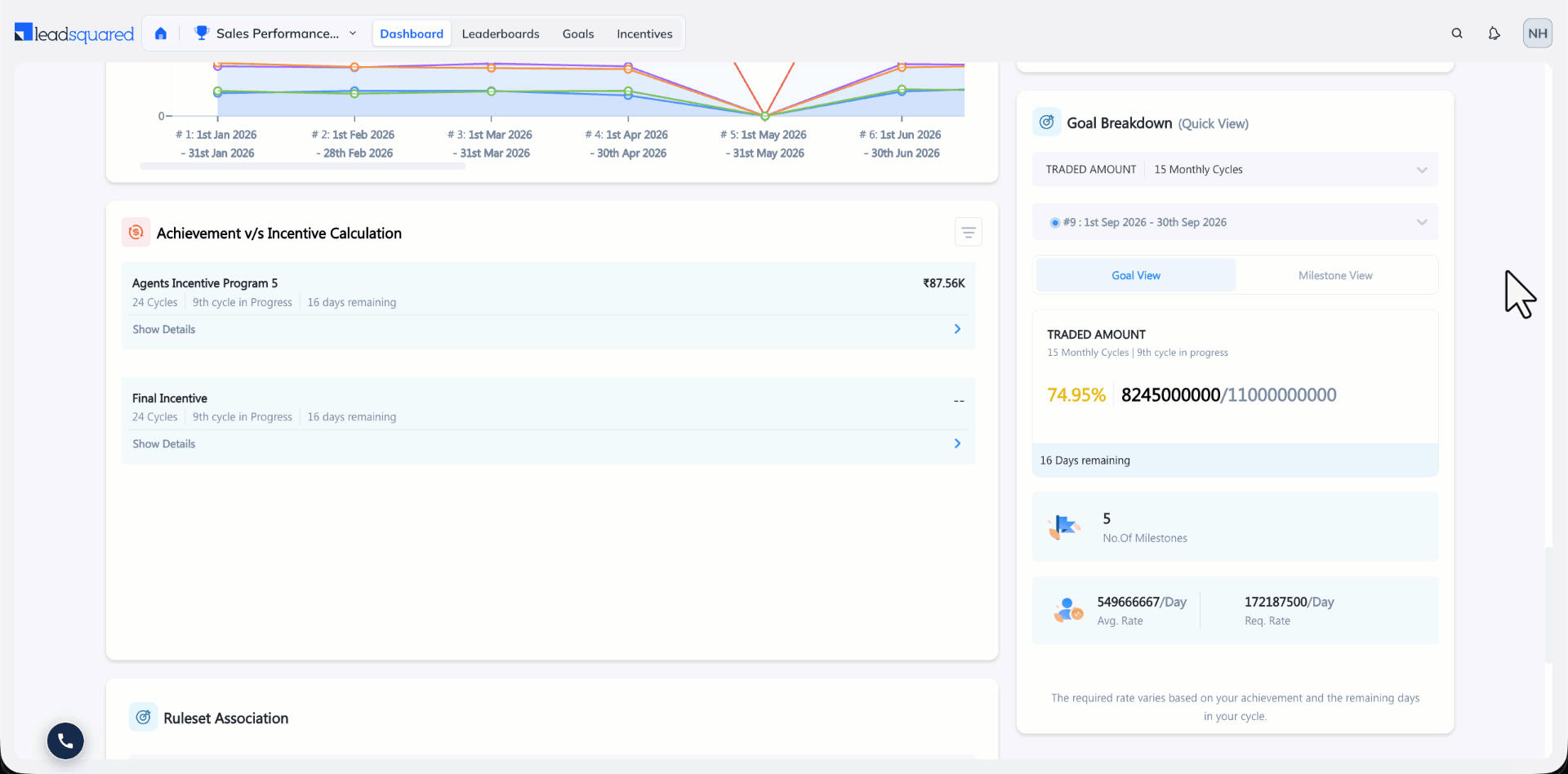This screenshot has height=774, width=1568.
Task: Click the 8245000000 achieved value
Action: [1170, 395]
